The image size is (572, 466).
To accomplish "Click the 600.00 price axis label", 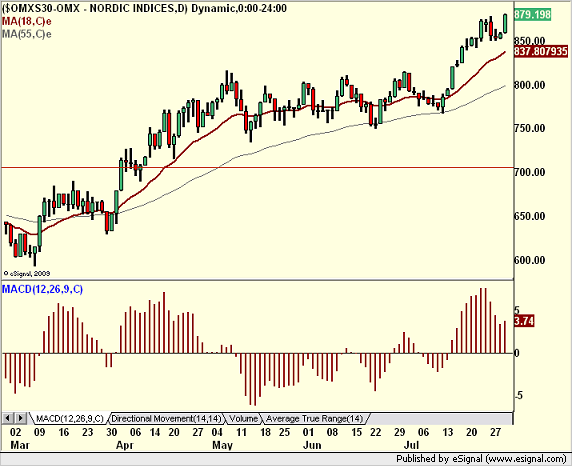I will coord(530,260).
